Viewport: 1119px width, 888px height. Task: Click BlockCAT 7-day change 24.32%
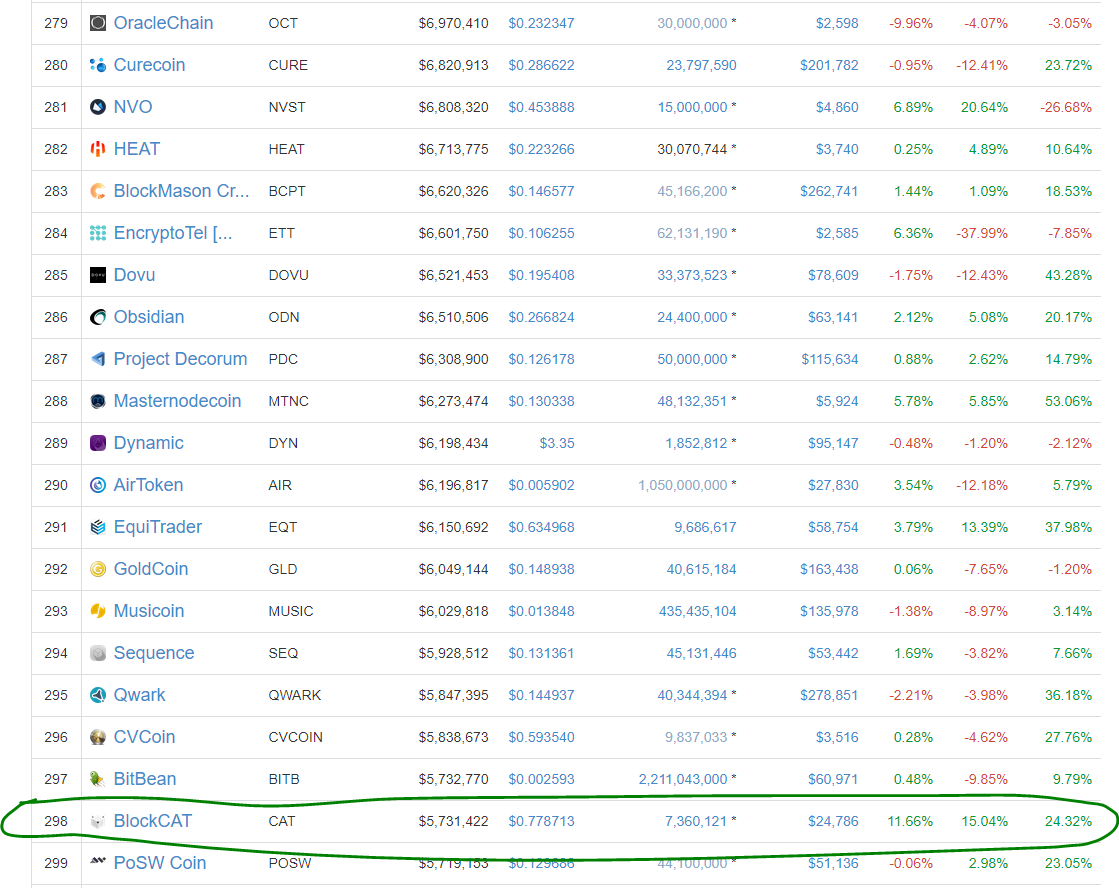[x=1068, y=821]
